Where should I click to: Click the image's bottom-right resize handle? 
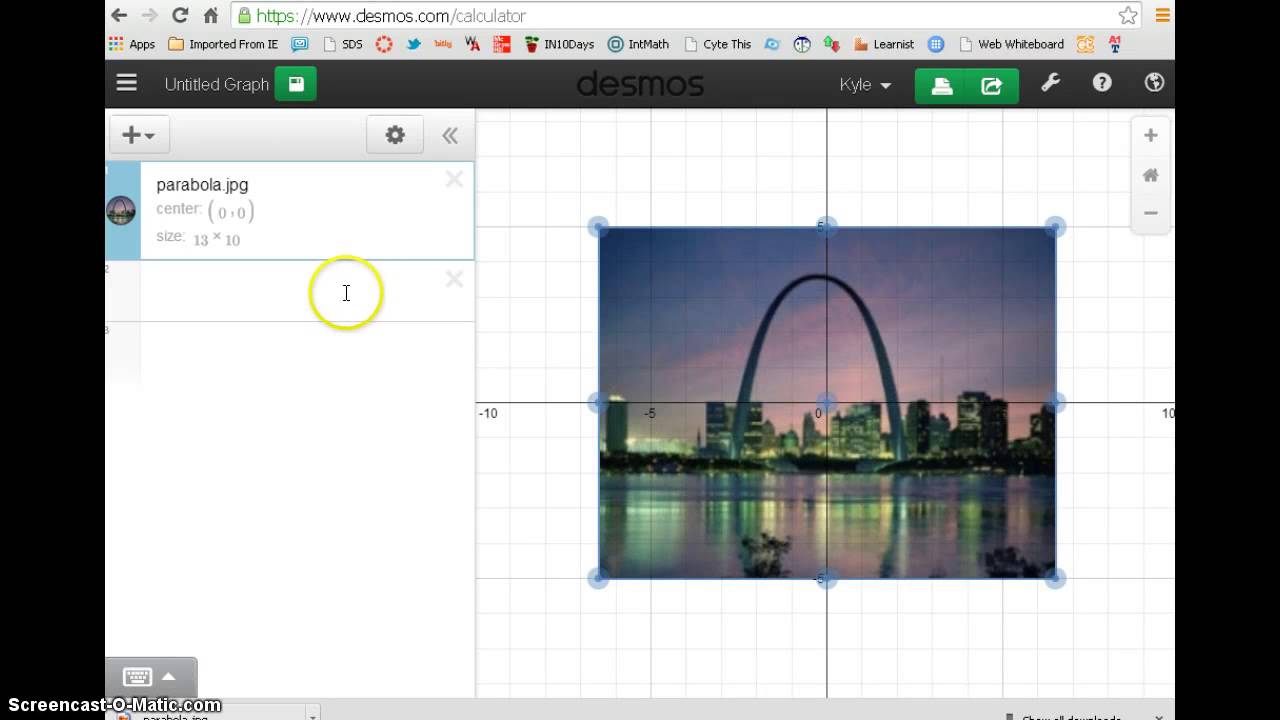1056,578
